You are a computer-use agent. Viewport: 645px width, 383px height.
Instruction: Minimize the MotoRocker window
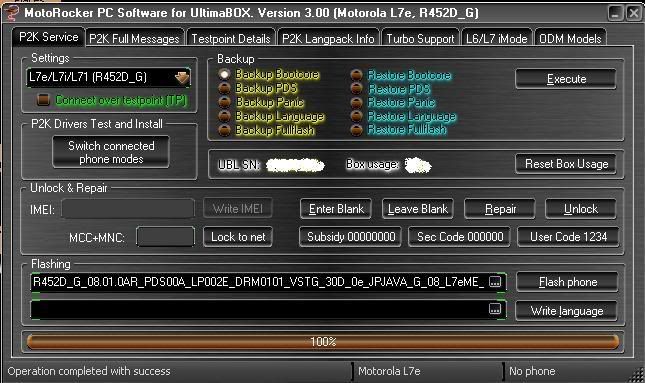coord(615,13)
